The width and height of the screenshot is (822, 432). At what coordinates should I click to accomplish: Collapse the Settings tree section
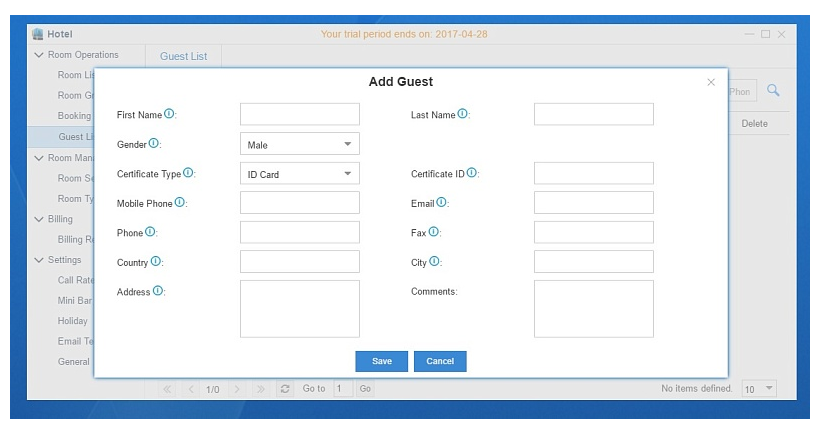(x=39, y=260)
